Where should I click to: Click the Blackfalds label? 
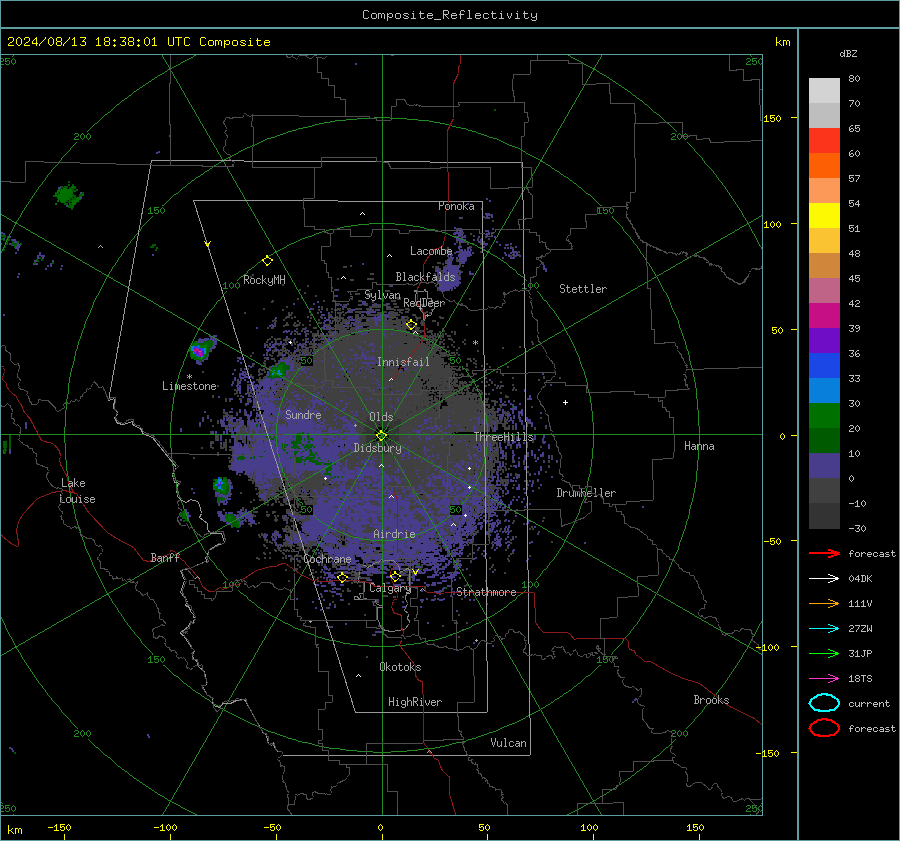click(425, 277)
